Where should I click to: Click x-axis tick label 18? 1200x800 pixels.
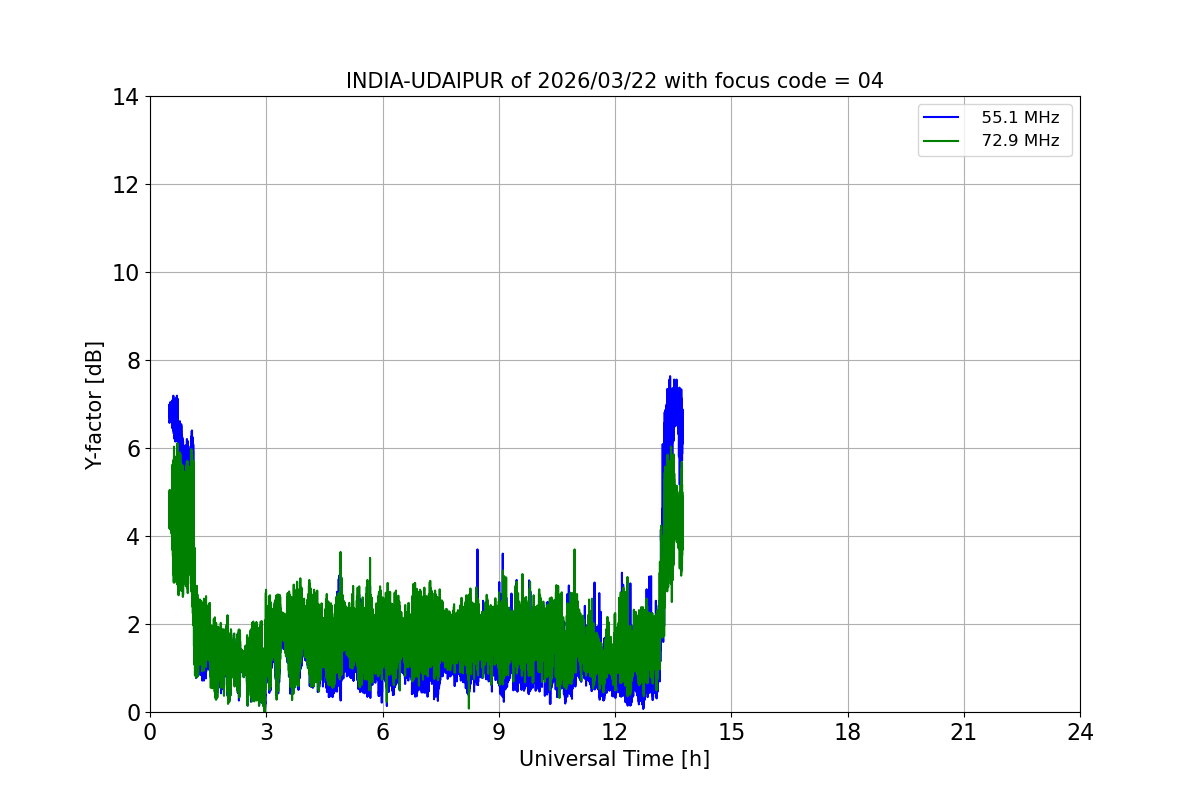point(848,733)
